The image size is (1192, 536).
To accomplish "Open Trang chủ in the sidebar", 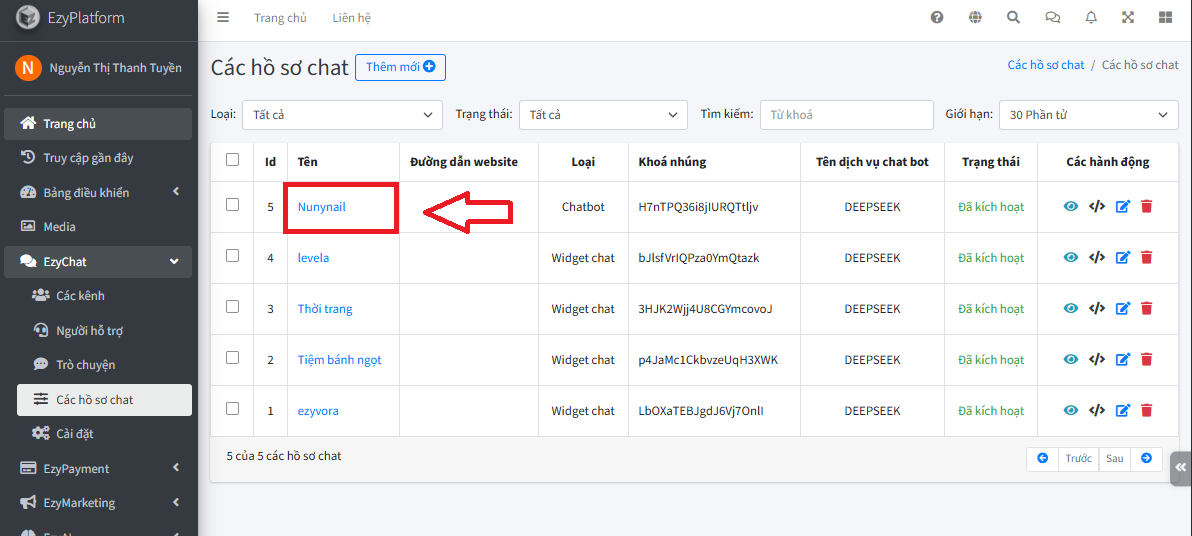I will [x=99, y=124].
